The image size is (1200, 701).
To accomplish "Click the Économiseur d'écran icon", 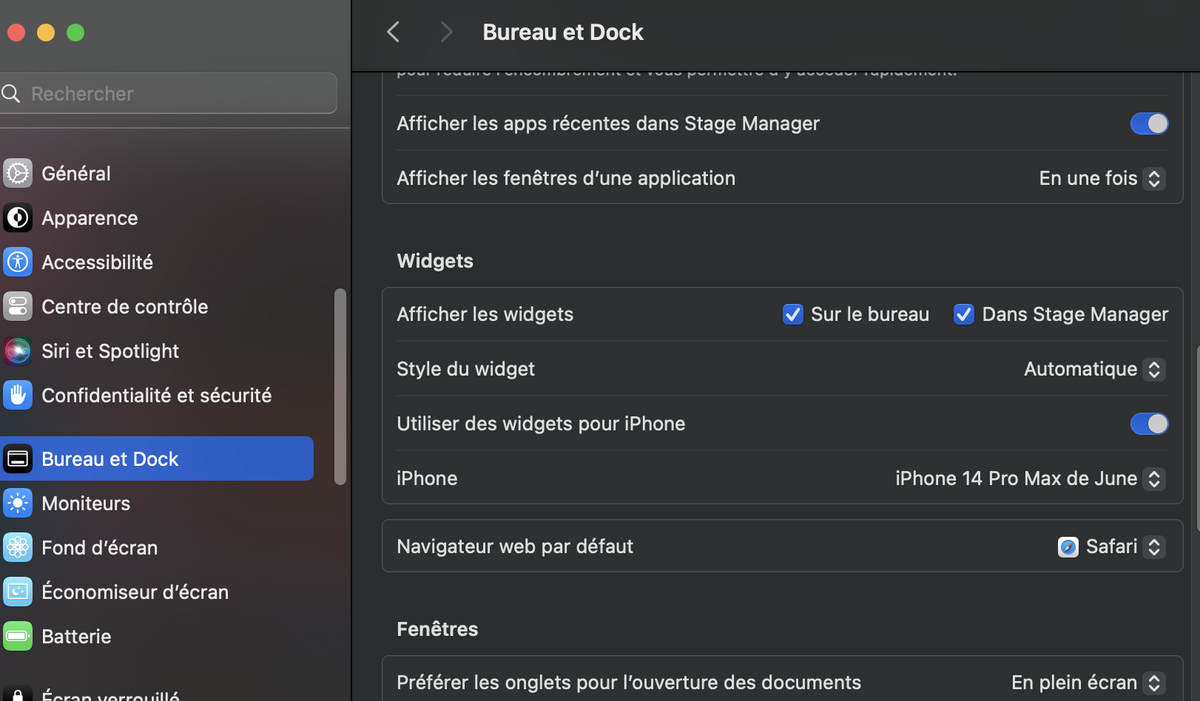I will point(18,592).
